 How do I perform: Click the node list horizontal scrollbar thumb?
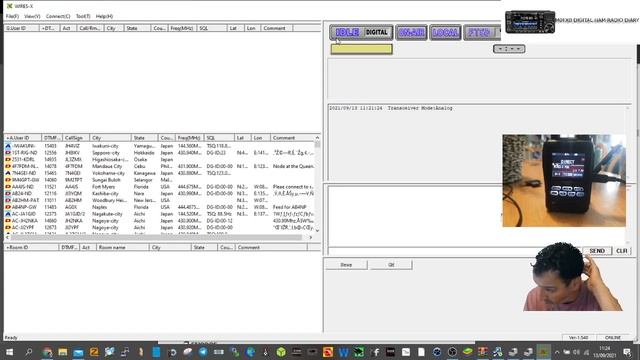click(x=156, y=237)
